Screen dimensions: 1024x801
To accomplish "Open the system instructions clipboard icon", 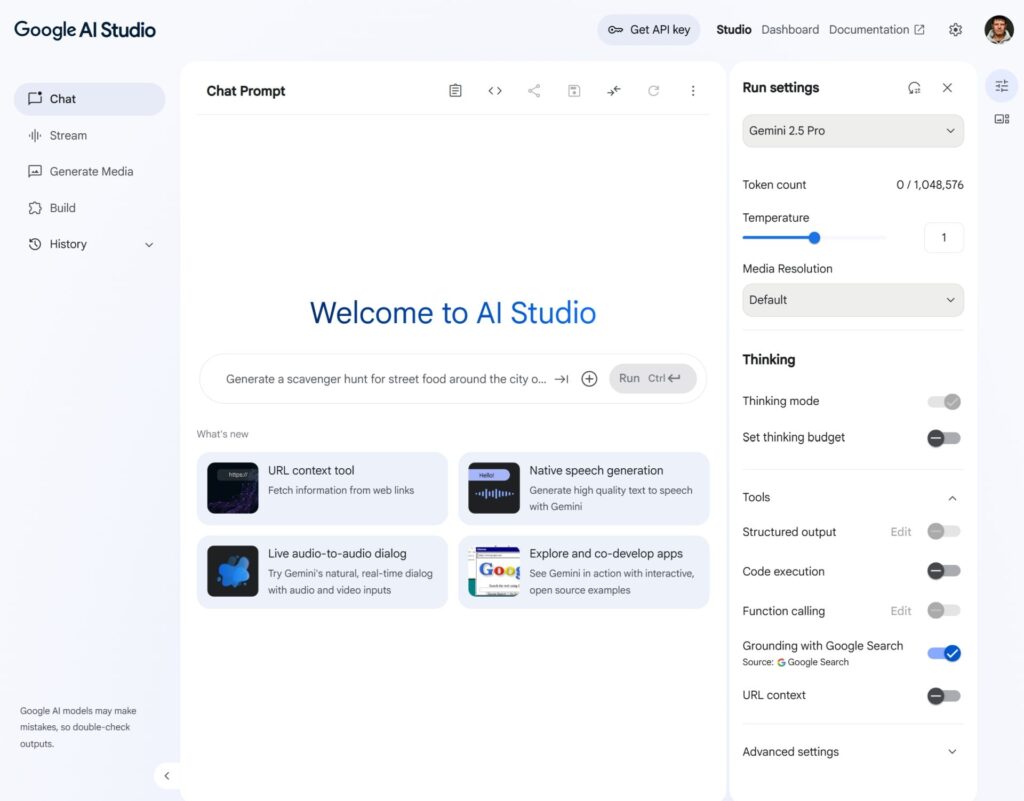I will click(x=455, y=88).
